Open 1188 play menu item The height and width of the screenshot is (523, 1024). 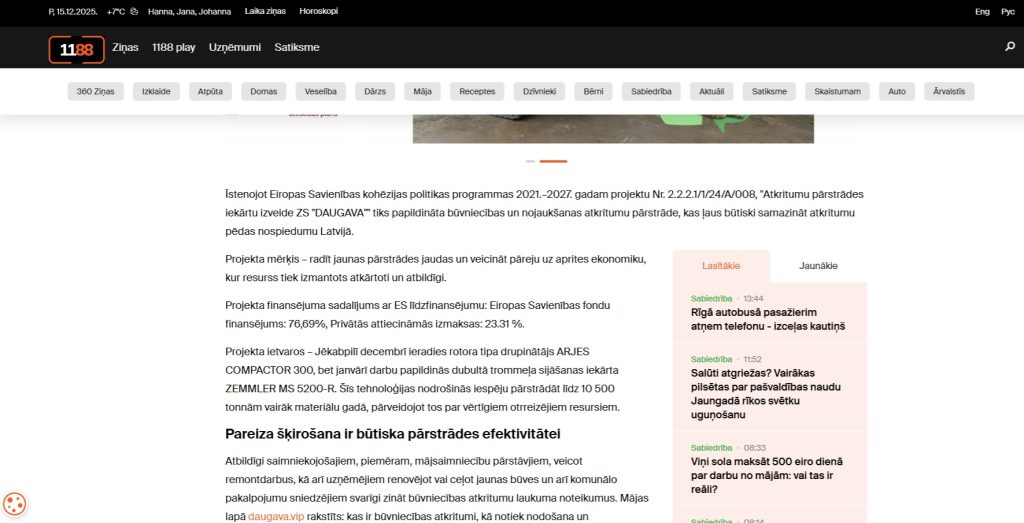click(174, 47)
